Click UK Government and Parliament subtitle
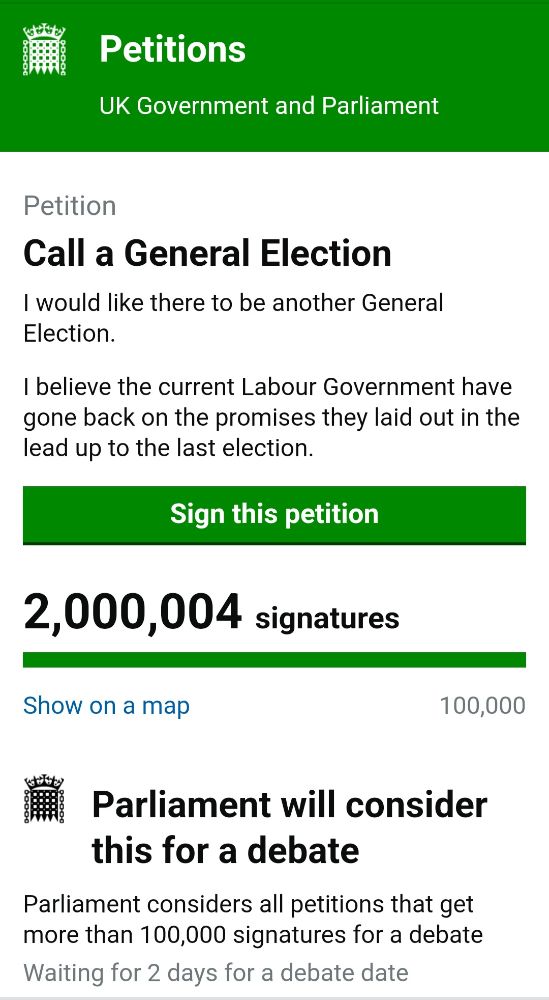Screen dimensions: 549x1000 coord(268,105)
